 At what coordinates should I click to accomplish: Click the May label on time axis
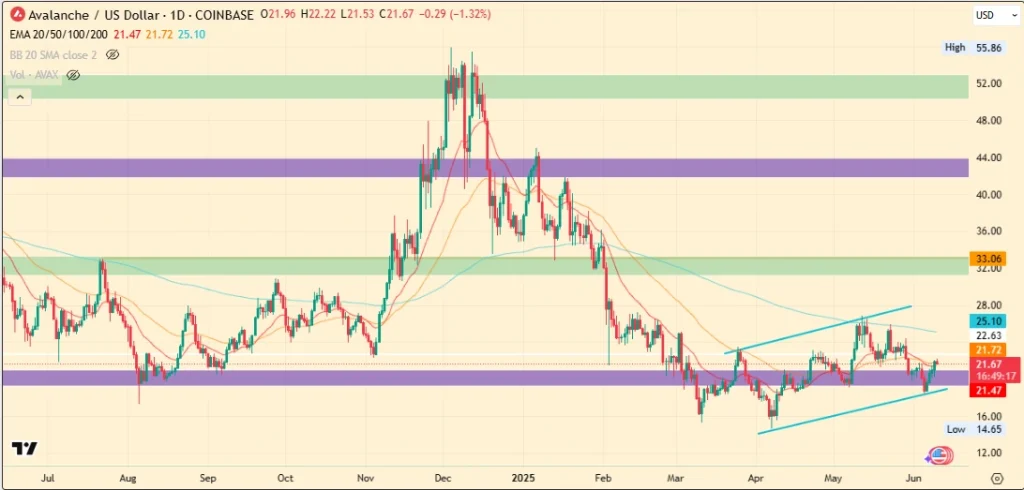(831, 478)
